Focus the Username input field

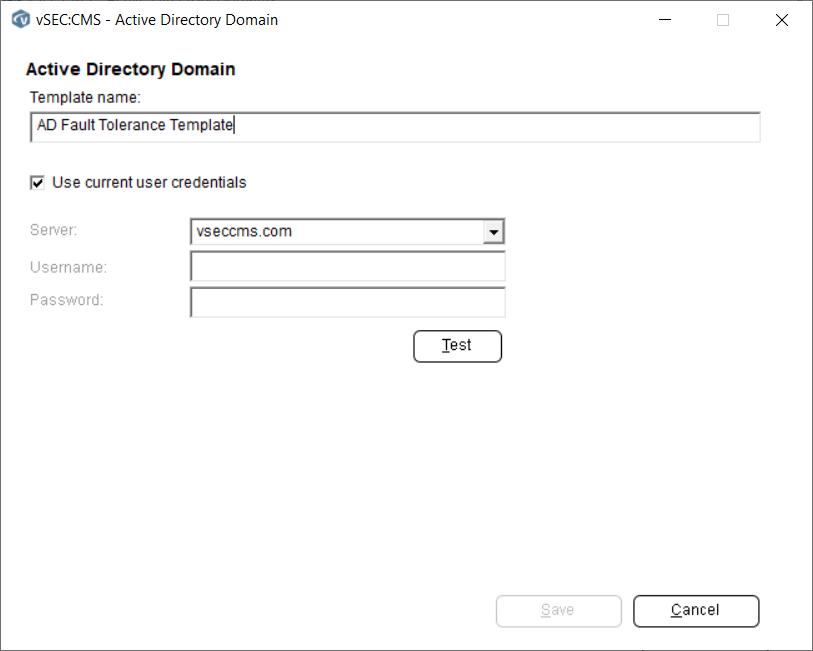click(x=347, y=266)
